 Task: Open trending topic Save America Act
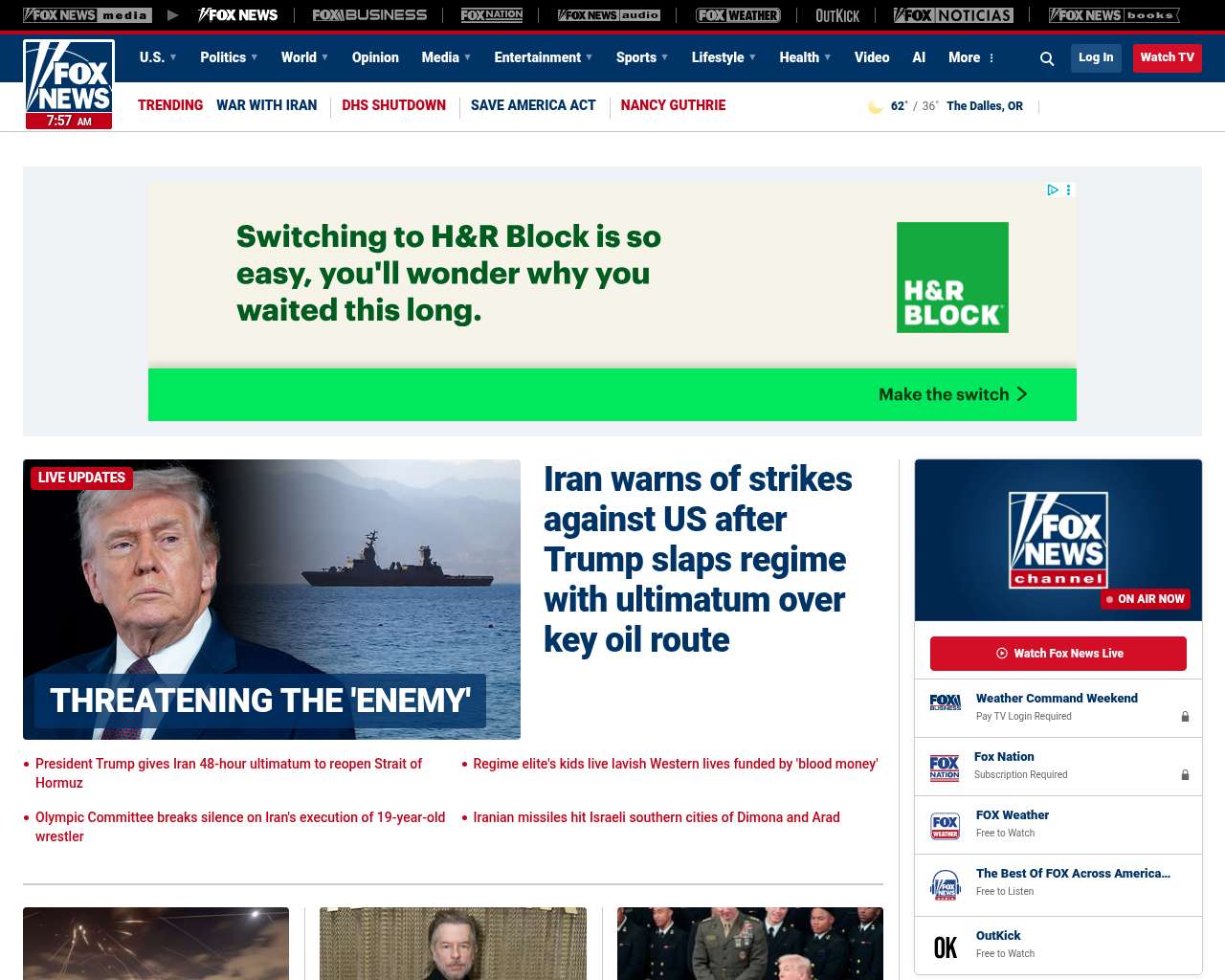coord(533,105)
